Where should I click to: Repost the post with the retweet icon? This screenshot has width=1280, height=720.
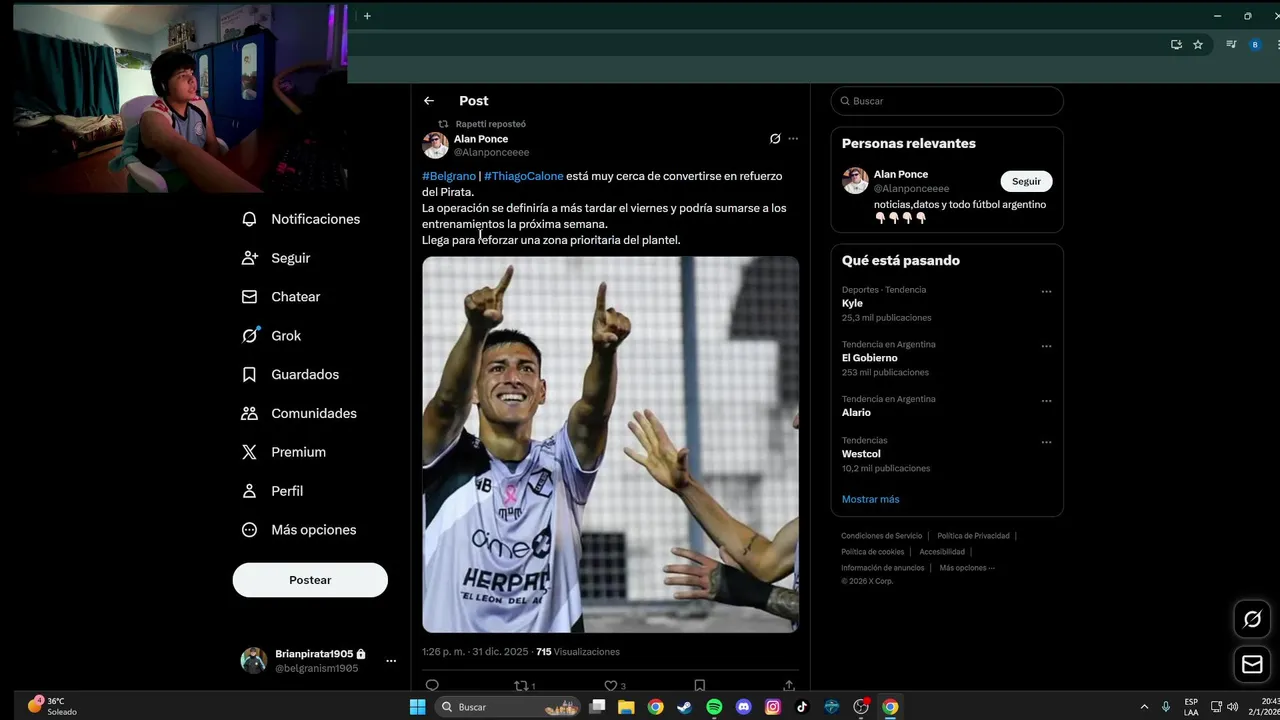click(x=520, y=686)
